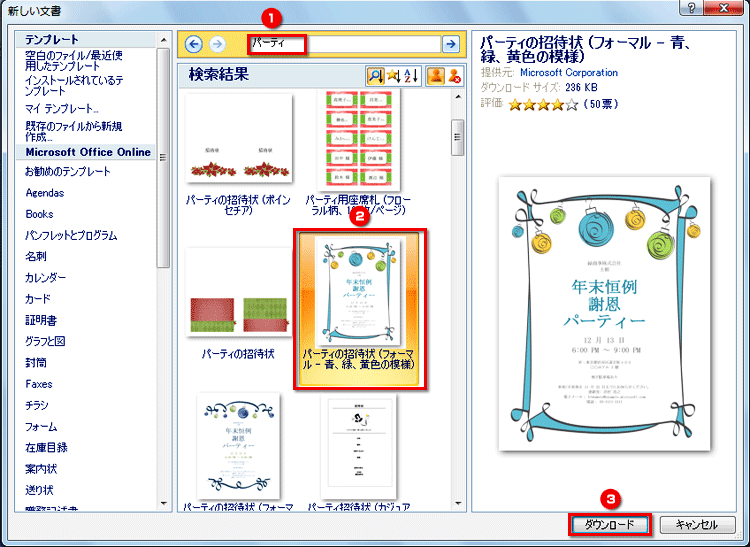
Task: Select Faxes category
Action: (x=39, y=384)
